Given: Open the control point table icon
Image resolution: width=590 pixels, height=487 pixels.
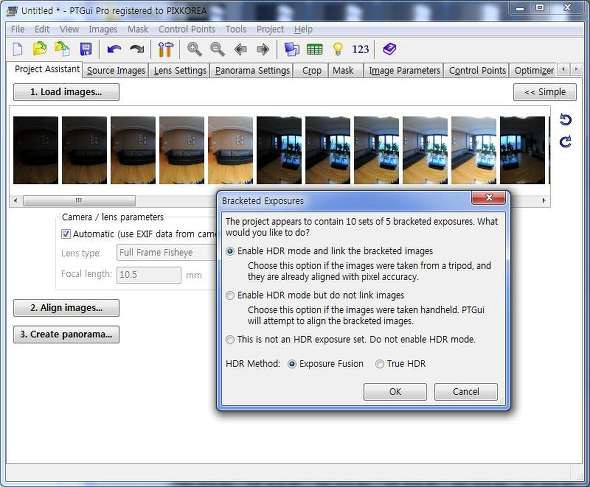Looking at the screenshot, I should [x=315, y=49].
